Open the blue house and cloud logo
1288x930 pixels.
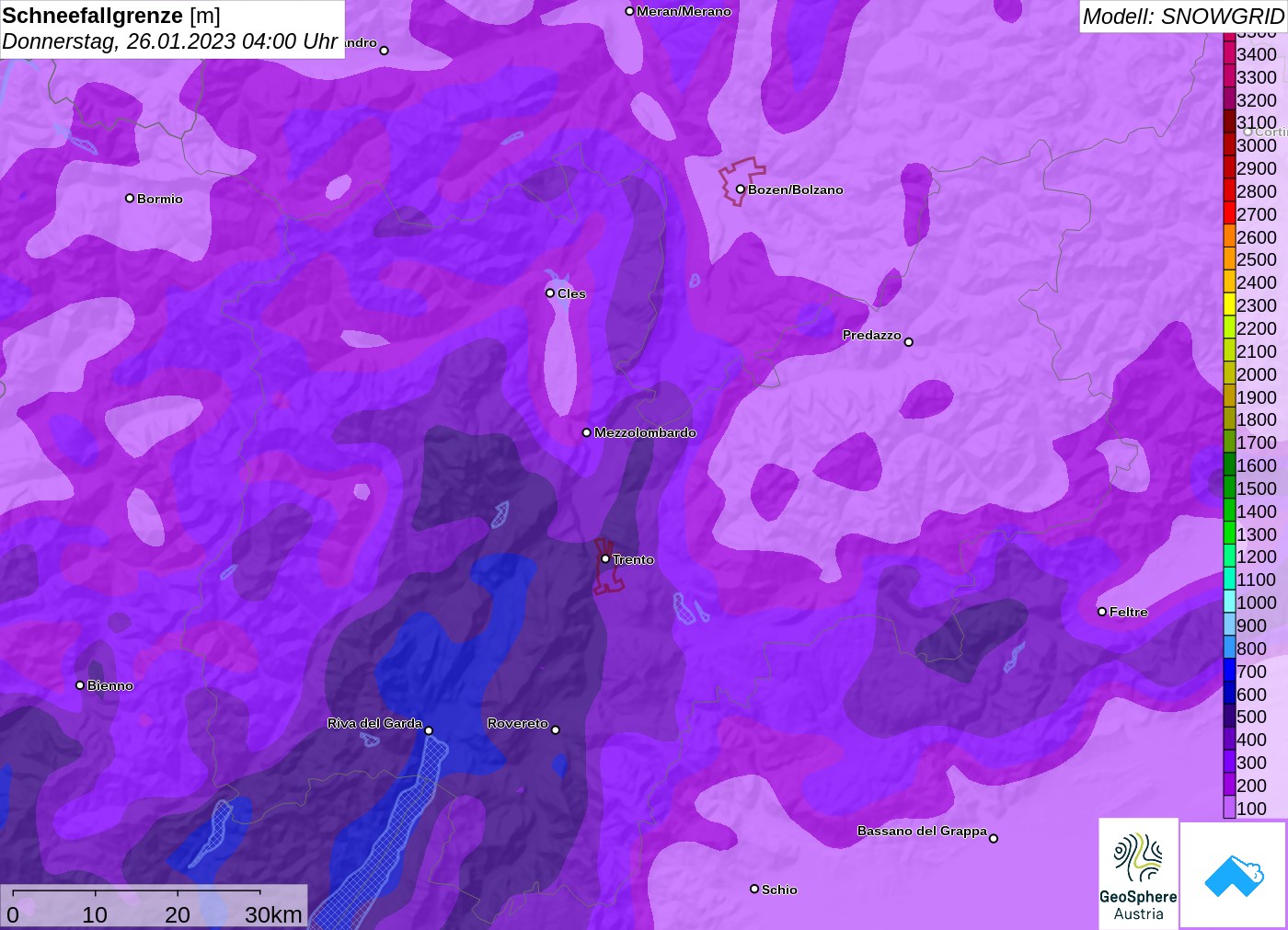point(1234,875)
